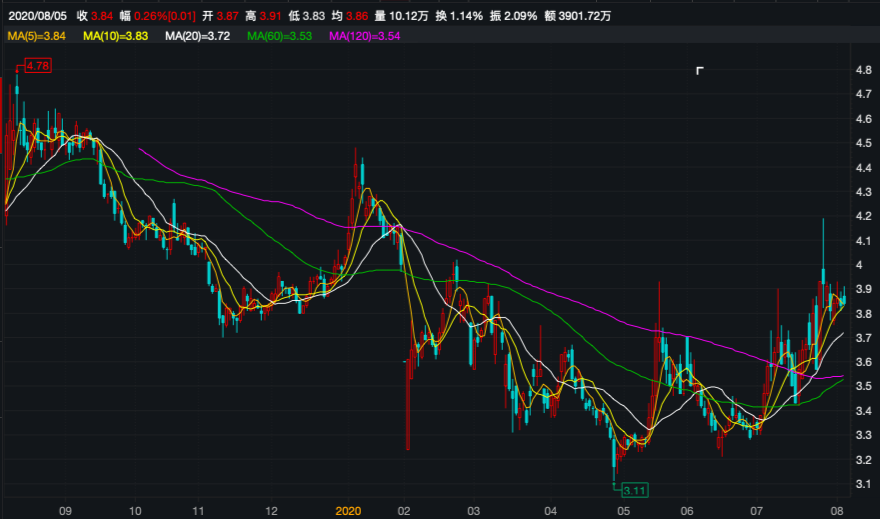Click the 3.11 low price marker
The width and height of the screenshot is (880, 519).
click(x=635, y=490)
